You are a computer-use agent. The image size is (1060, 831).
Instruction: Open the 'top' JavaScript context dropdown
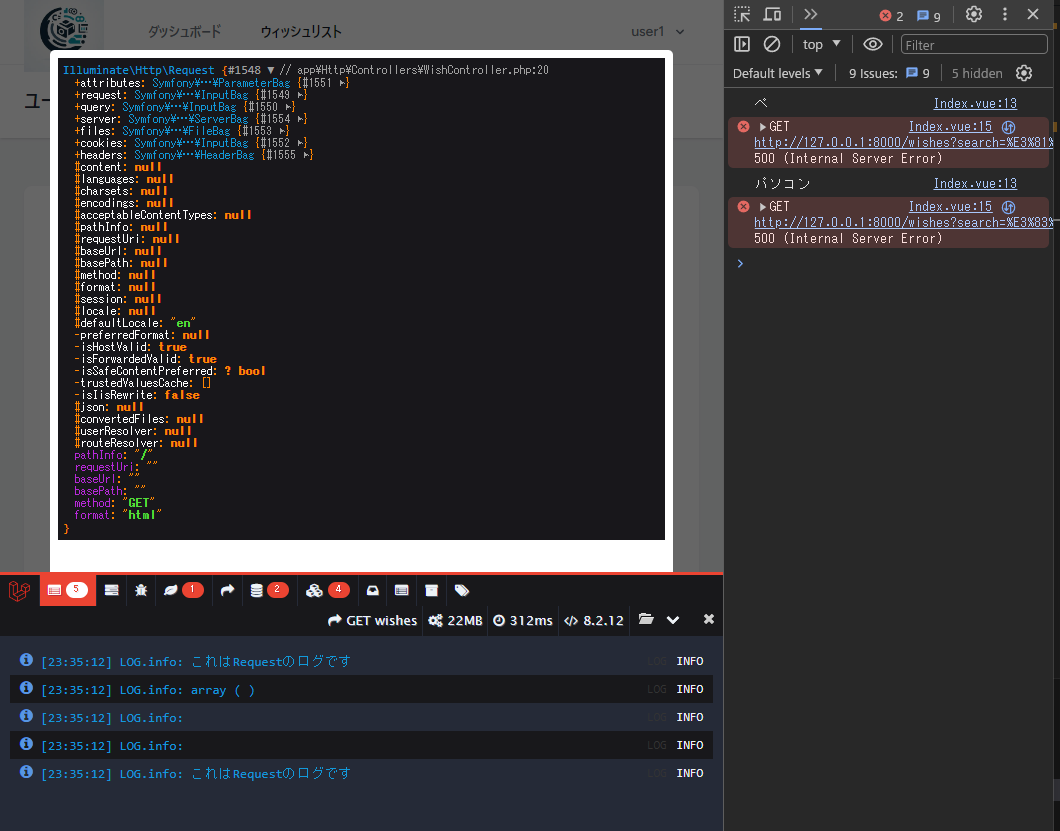pyautogui.click(x=822, y=44)
